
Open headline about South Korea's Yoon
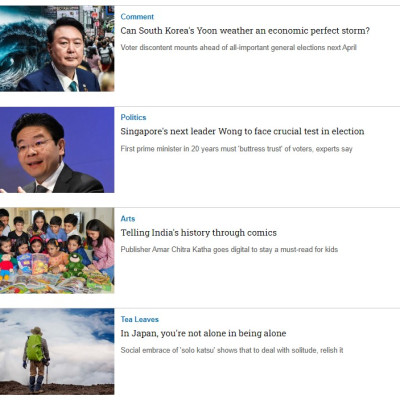click(245, 31)
